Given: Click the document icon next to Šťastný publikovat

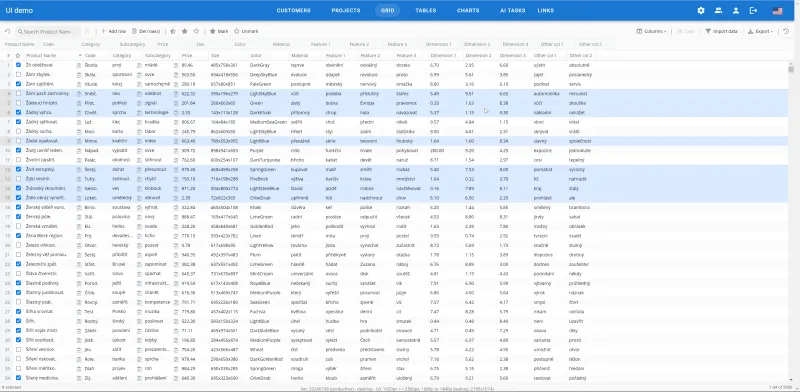Looking at the screenshot, I should coord(79,293).
